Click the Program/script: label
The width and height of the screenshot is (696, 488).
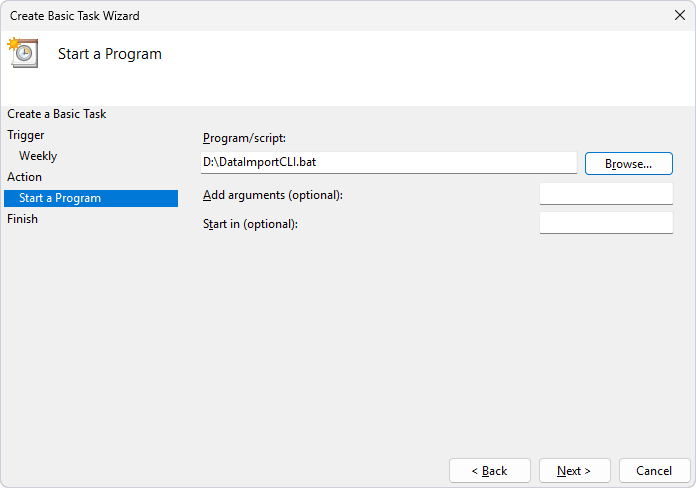click(244, 138)
